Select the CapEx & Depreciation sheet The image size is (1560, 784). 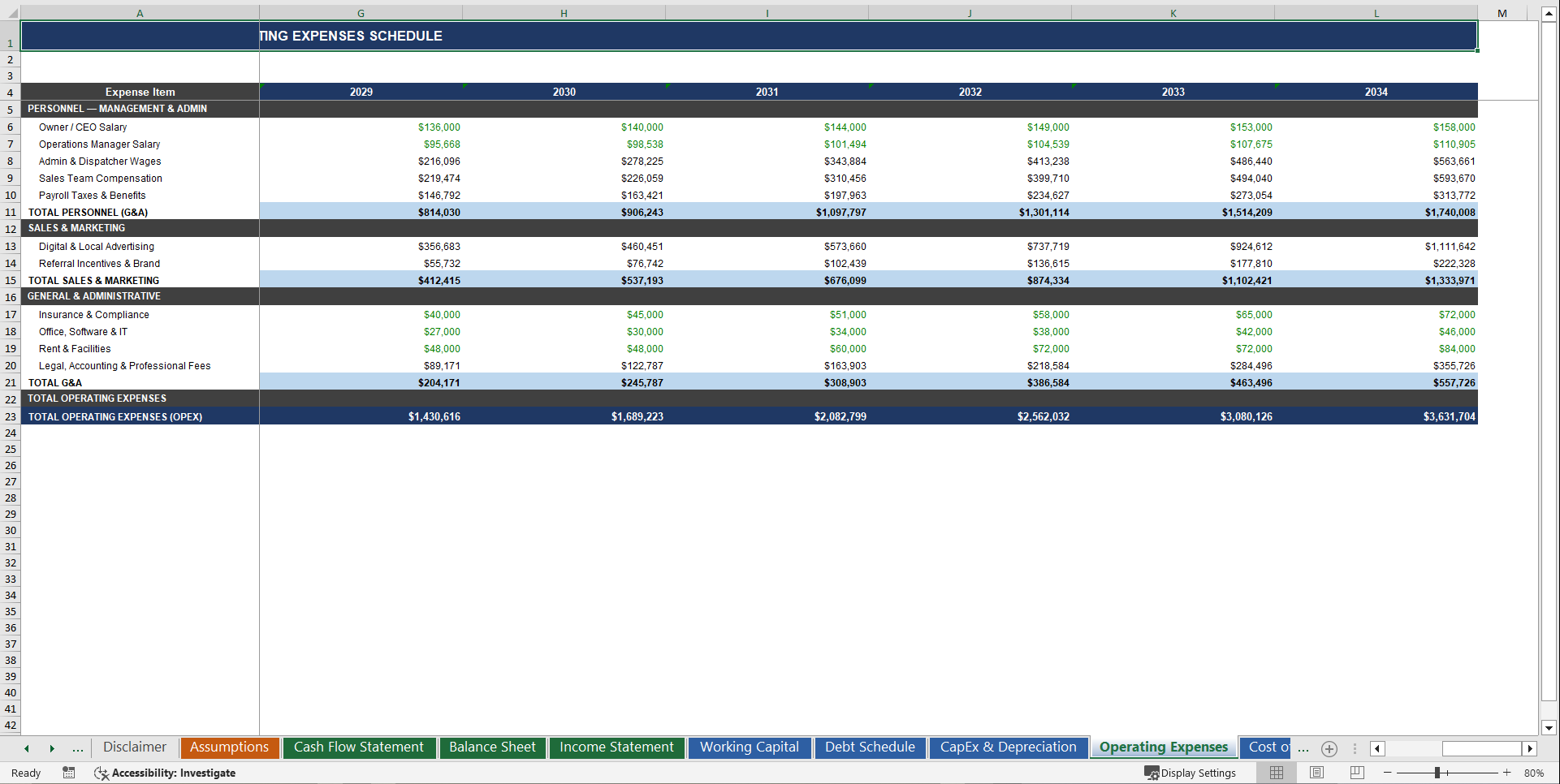click(x=1008, y=747)
